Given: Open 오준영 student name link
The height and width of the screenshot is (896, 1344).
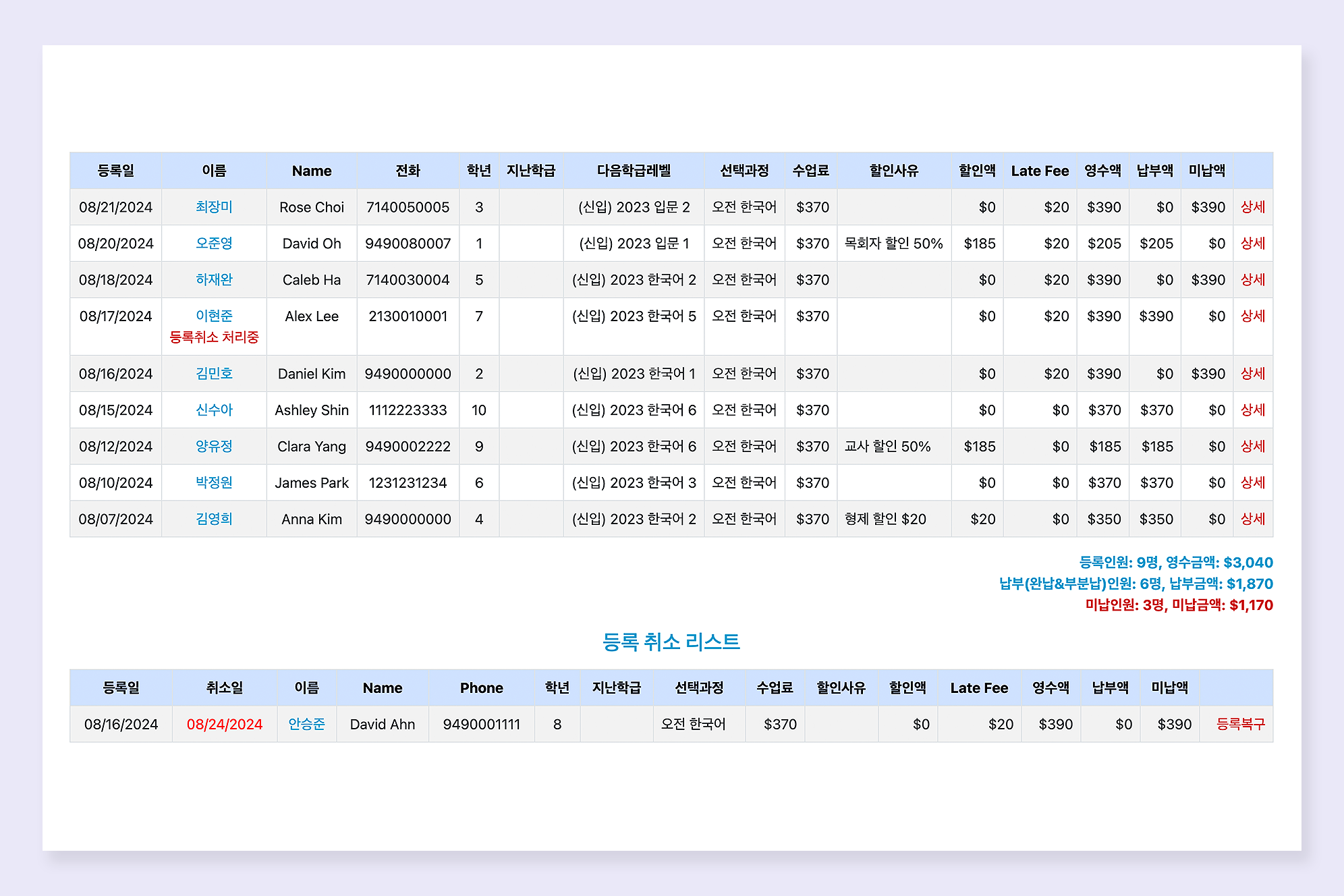Looking at the screenshot, I should pos(214,244).
